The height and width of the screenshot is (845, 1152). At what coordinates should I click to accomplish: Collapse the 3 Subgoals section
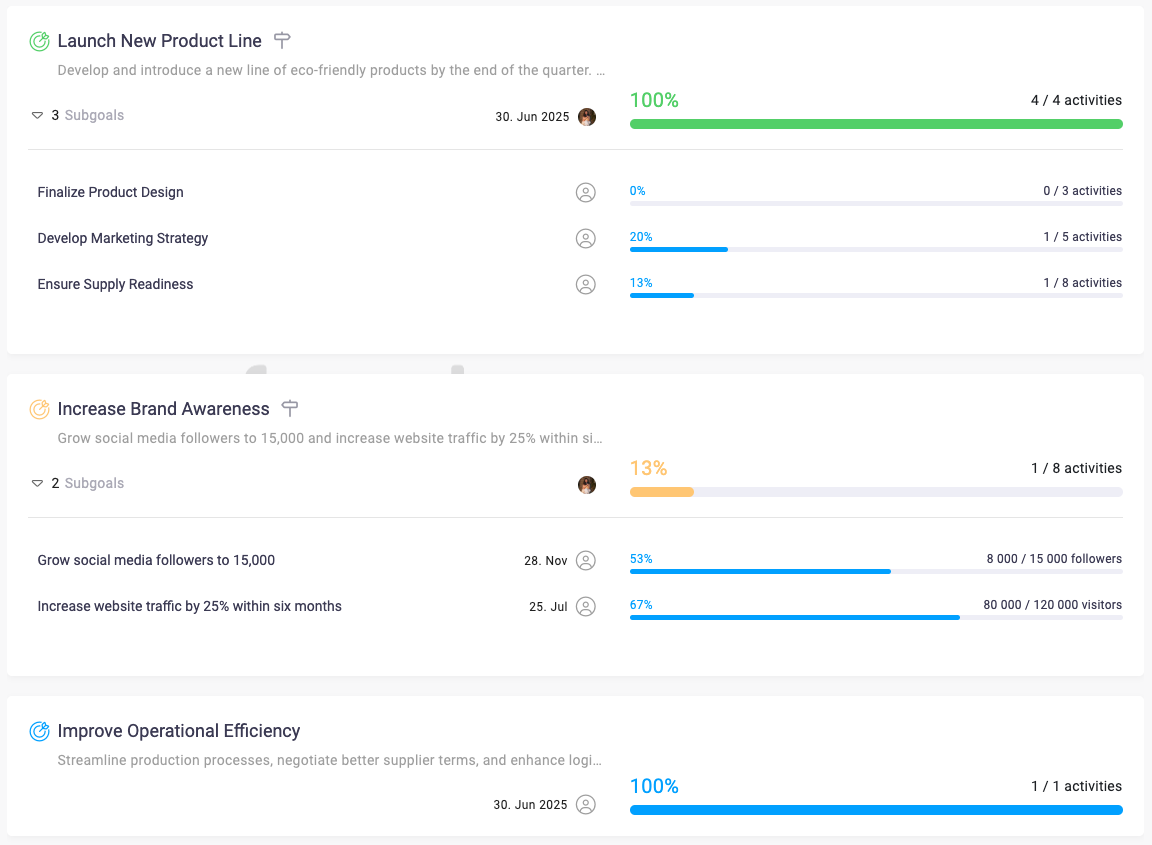[38, 116]
